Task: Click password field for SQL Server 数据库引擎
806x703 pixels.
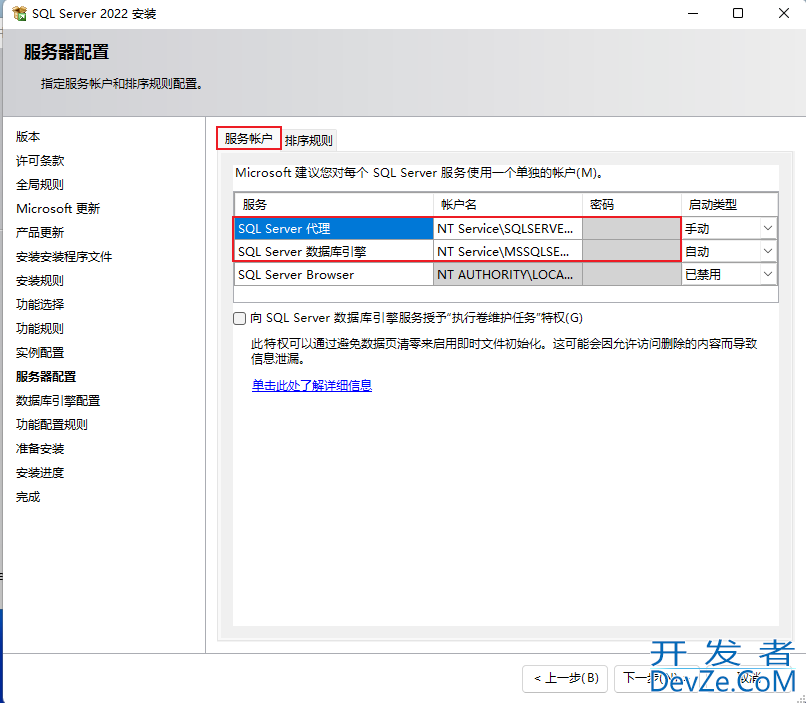Action: click(x=632, y=251)
